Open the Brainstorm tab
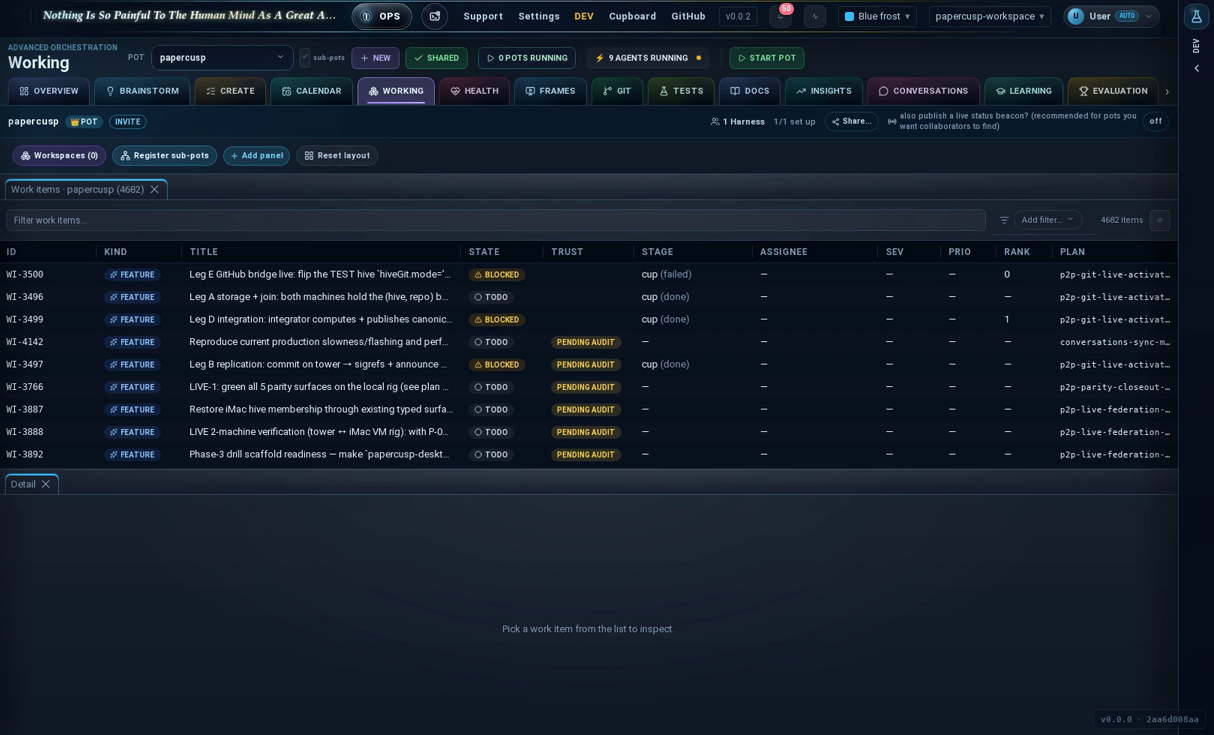Viewport: 1214px width, 735px height. pyautogui.click(x=142, y=91)
